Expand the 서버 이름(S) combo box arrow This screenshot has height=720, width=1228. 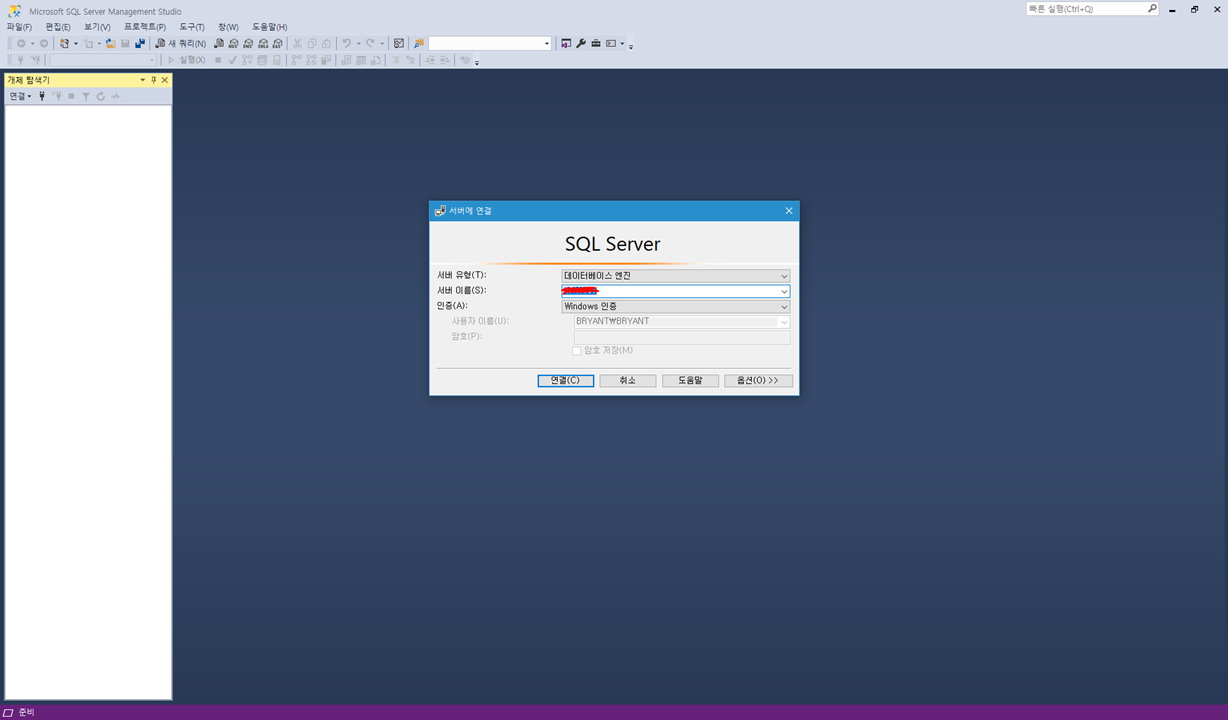[784, 292]
